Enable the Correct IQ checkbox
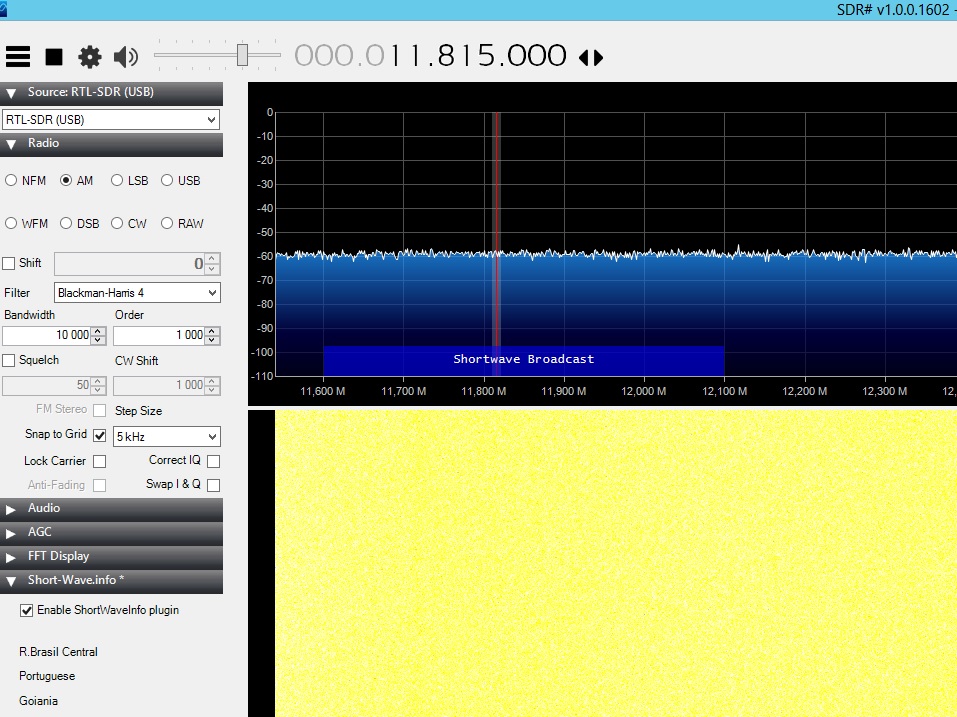This screenshot has height=717, width=957. coord(214,461)
